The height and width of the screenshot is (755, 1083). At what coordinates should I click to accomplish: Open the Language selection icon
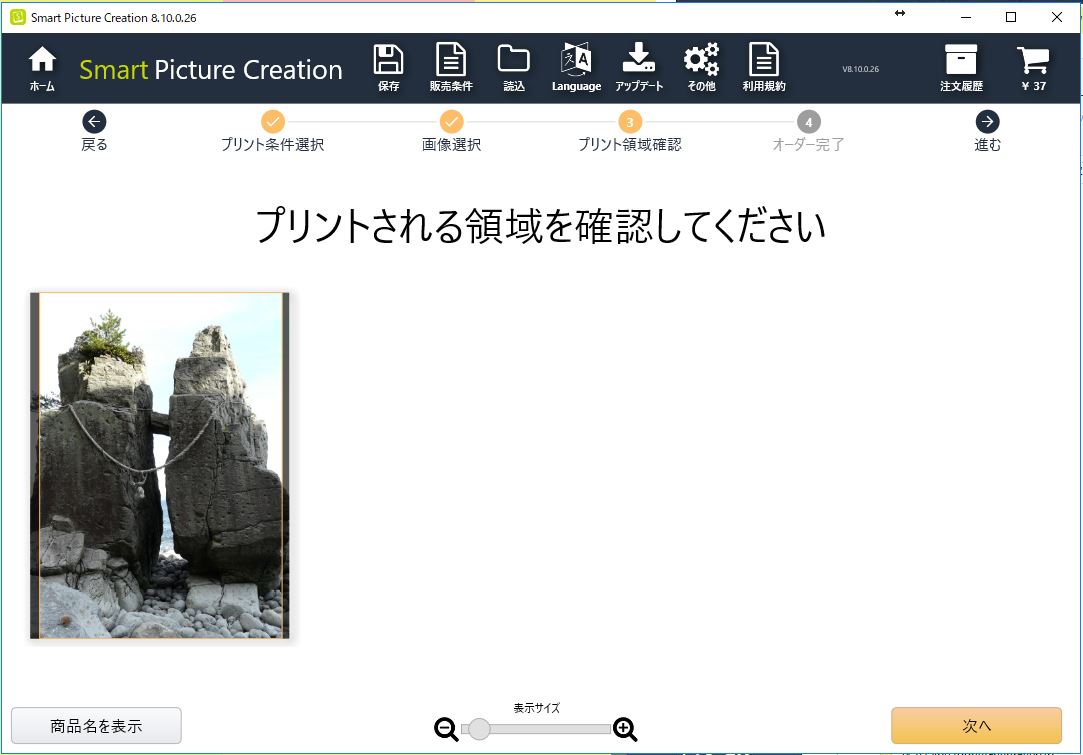pyautogui.click(x=576, y=62)
